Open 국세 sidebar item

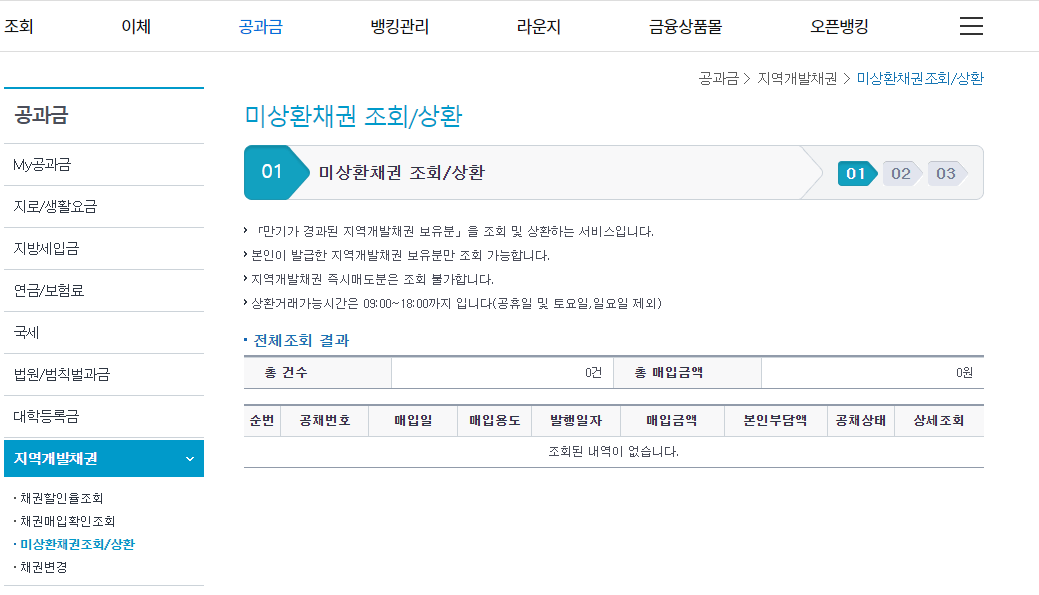[104, 333]
